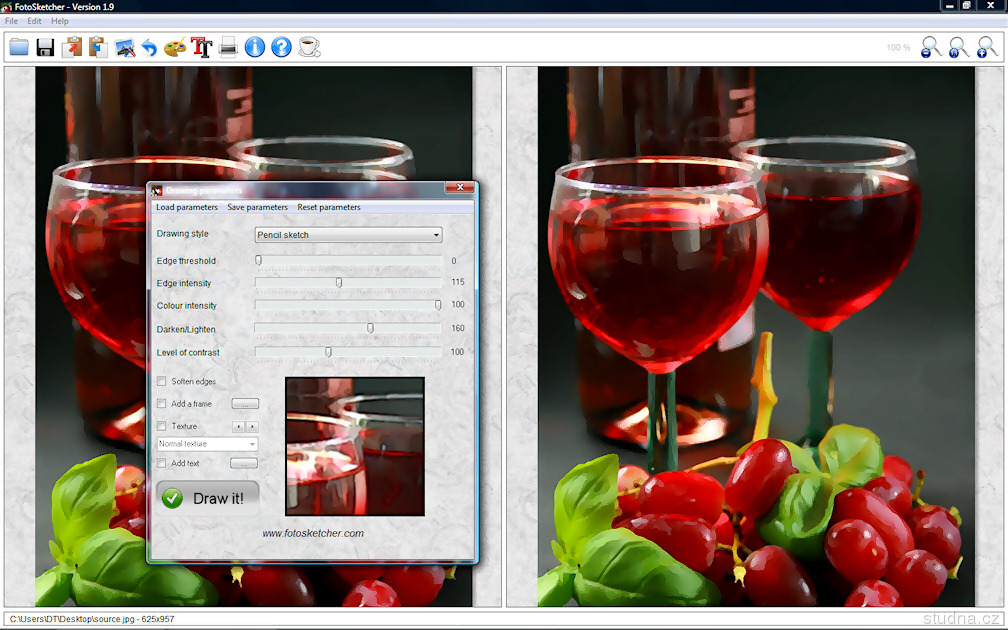Toggle the Texture checkbox
The image size is (1008, 630).
point(162,426)
